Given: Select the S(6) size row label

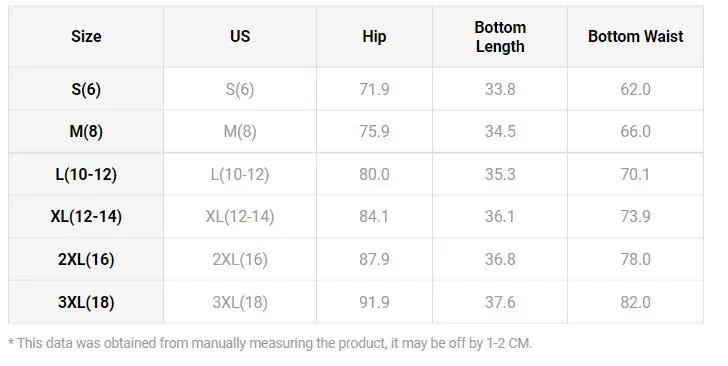Looking at the screenshot, I should pos(86,89).
